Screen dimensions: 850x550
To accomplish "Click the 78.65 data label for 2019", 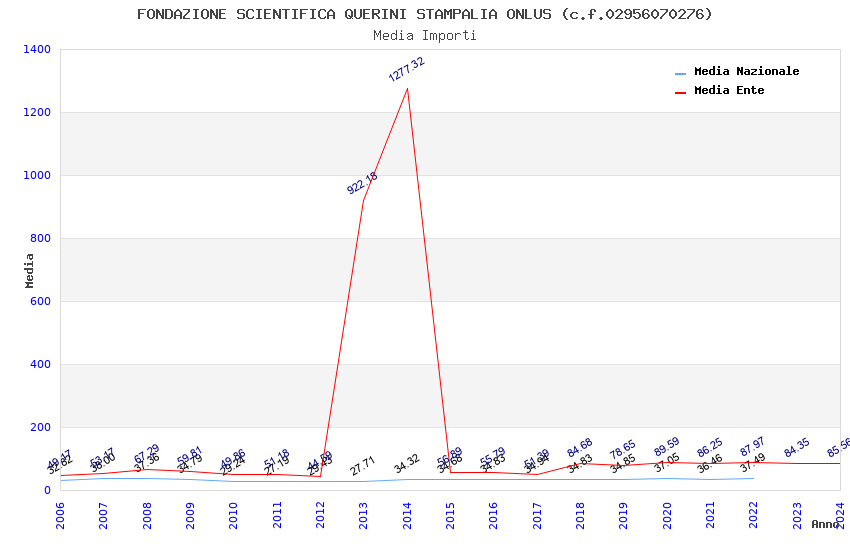I will 622,449.
